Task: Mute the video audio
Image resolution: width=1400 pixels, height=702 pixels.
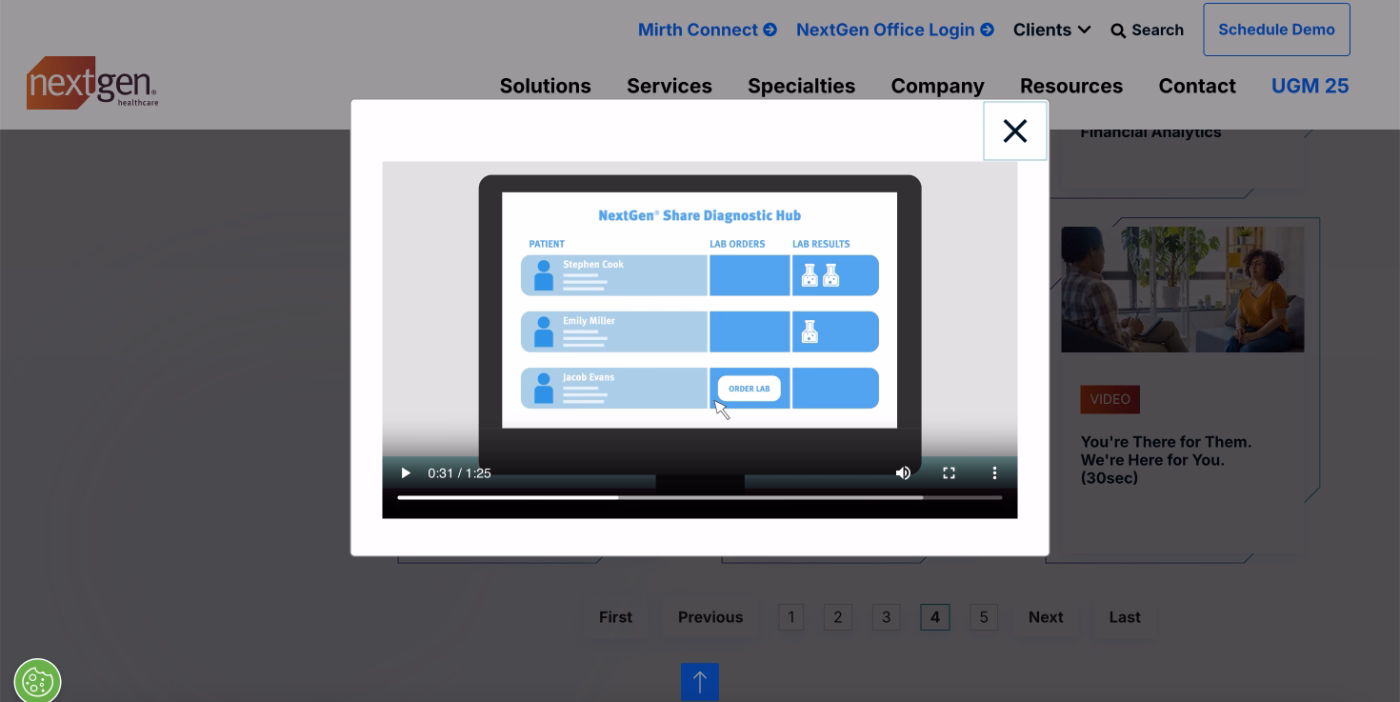Action: (x=903, y=472)
